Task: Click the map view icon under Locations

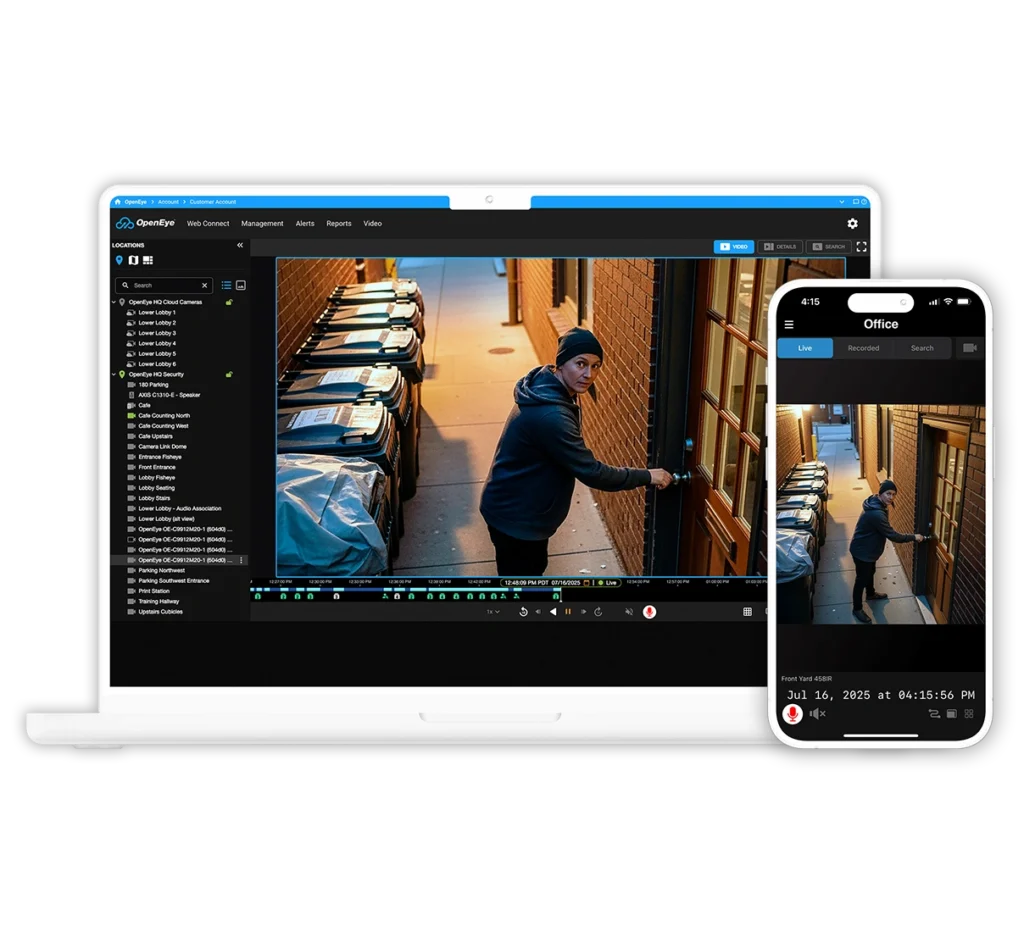Action: [134, 261]
